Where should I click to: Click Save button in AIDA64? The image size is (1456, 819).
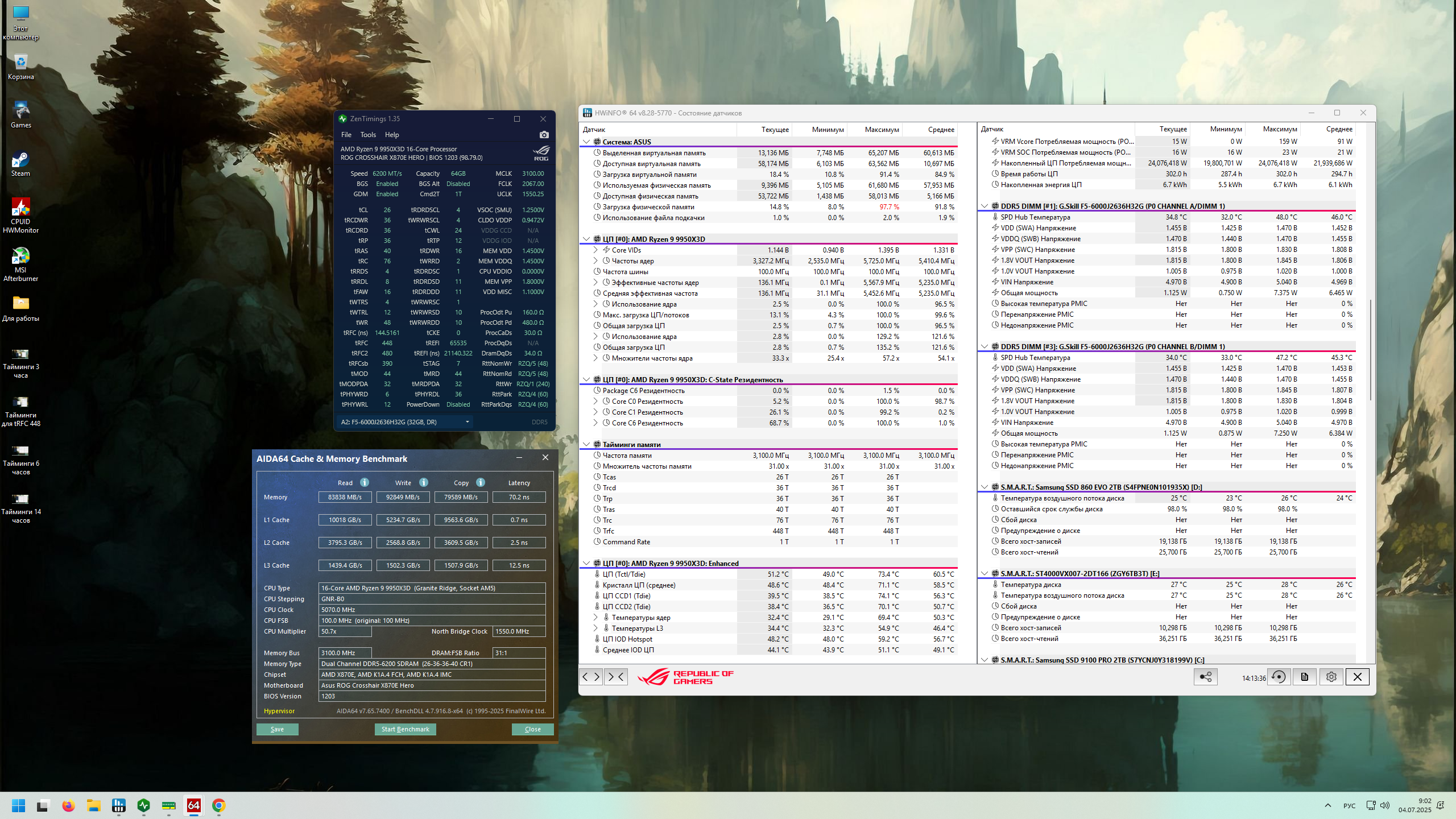[277, 729]
